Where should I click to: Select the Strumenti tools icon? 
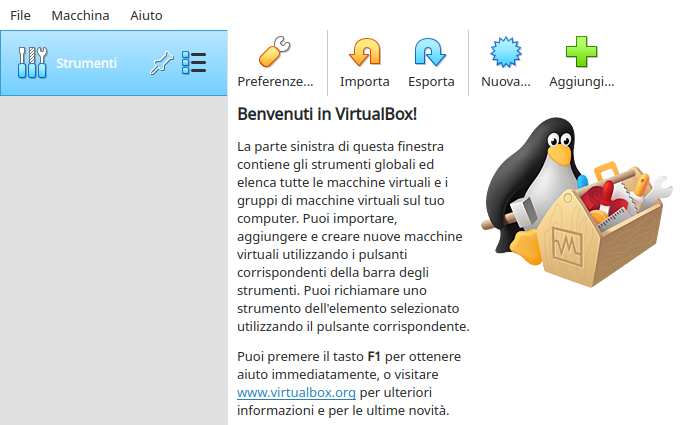click(x=32, y=63)
